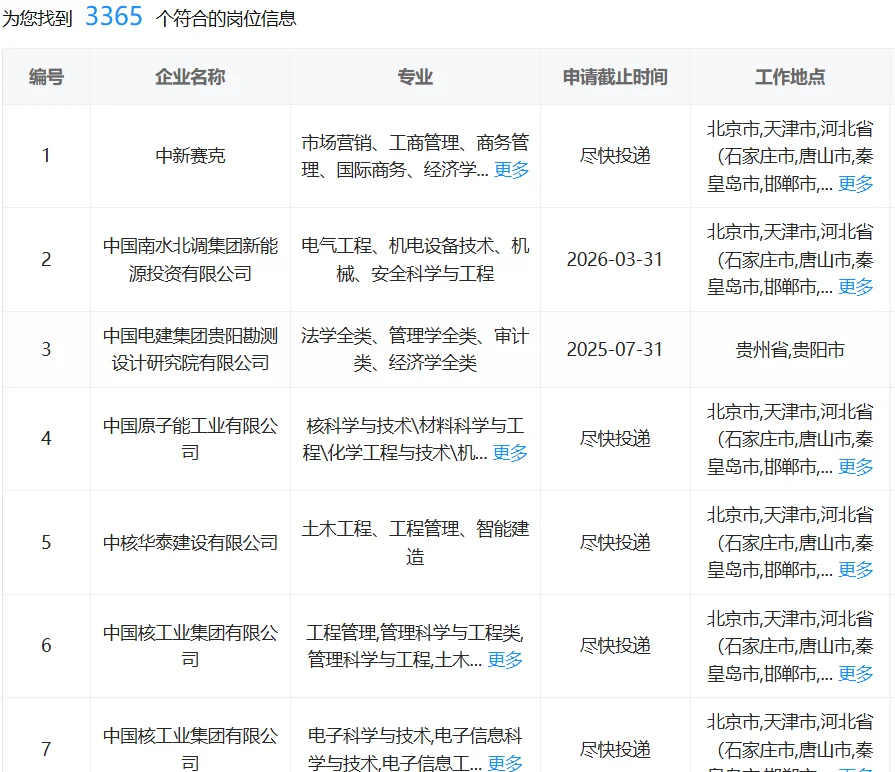Viewport: 895px width, 772px height.
Task: Open 中国南水北调集团新能源投资有限公司 listing
Action: pyautogui.click(x=190, y=259)
